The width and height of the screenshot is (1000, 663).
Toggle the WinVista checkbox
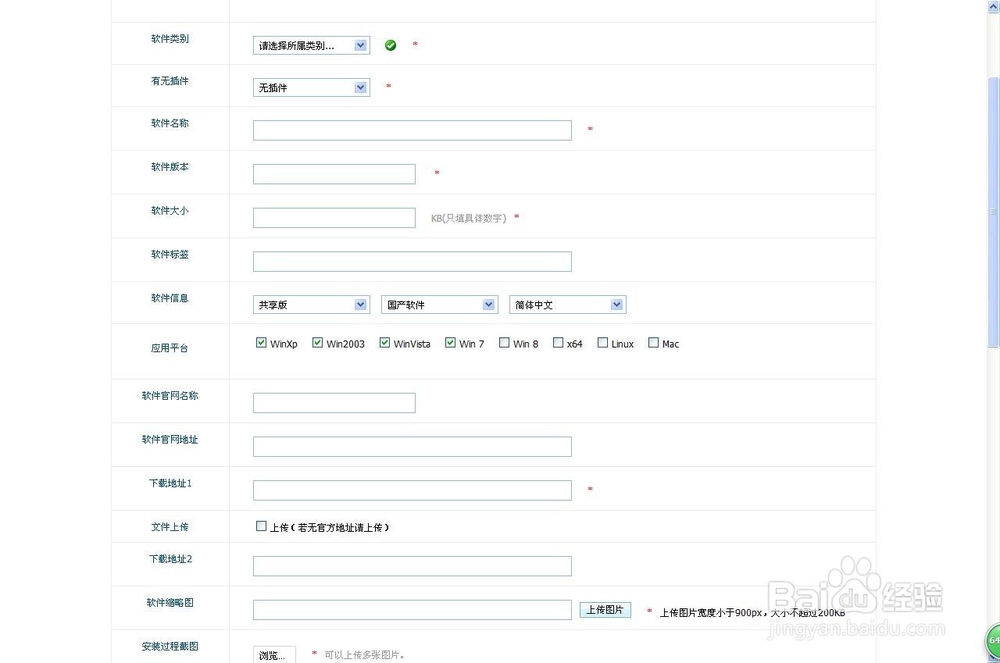(x=385, y=342)
